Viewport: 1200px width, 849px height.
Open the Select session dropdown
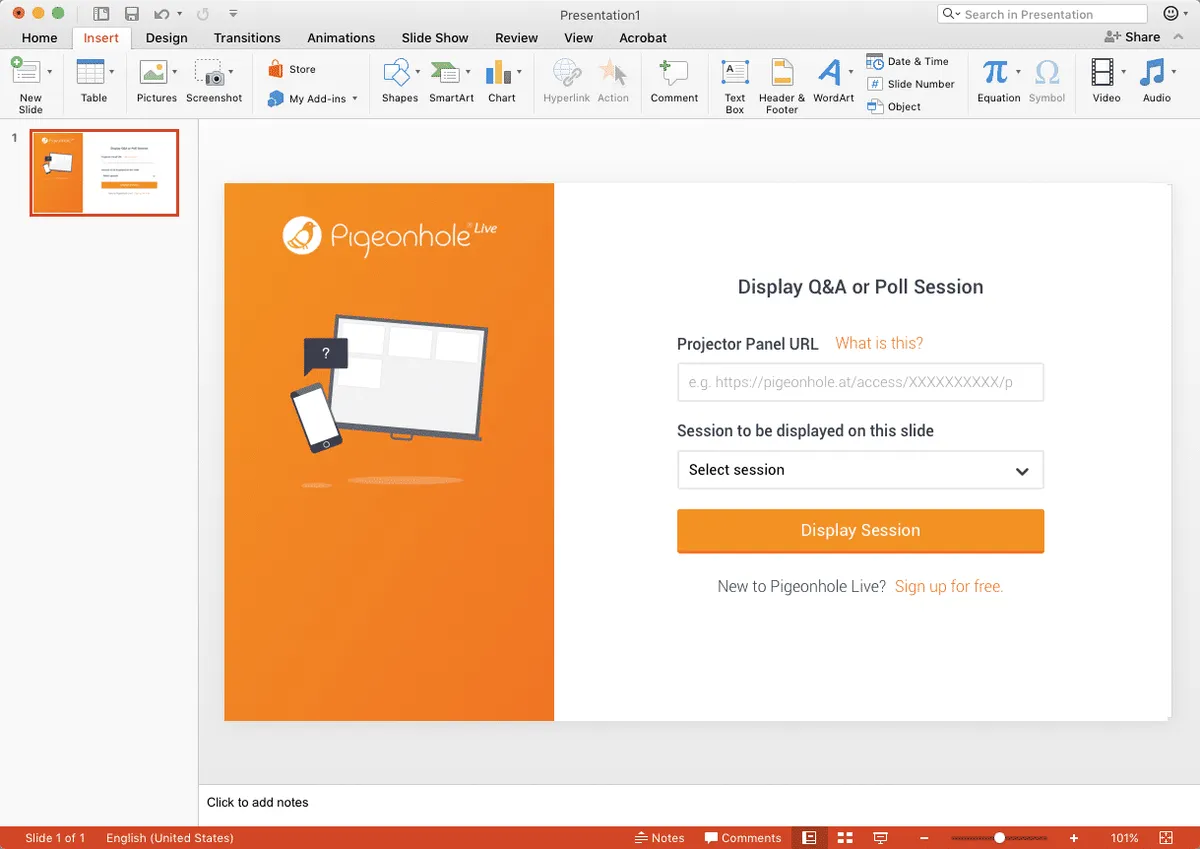tap(860, 470)
